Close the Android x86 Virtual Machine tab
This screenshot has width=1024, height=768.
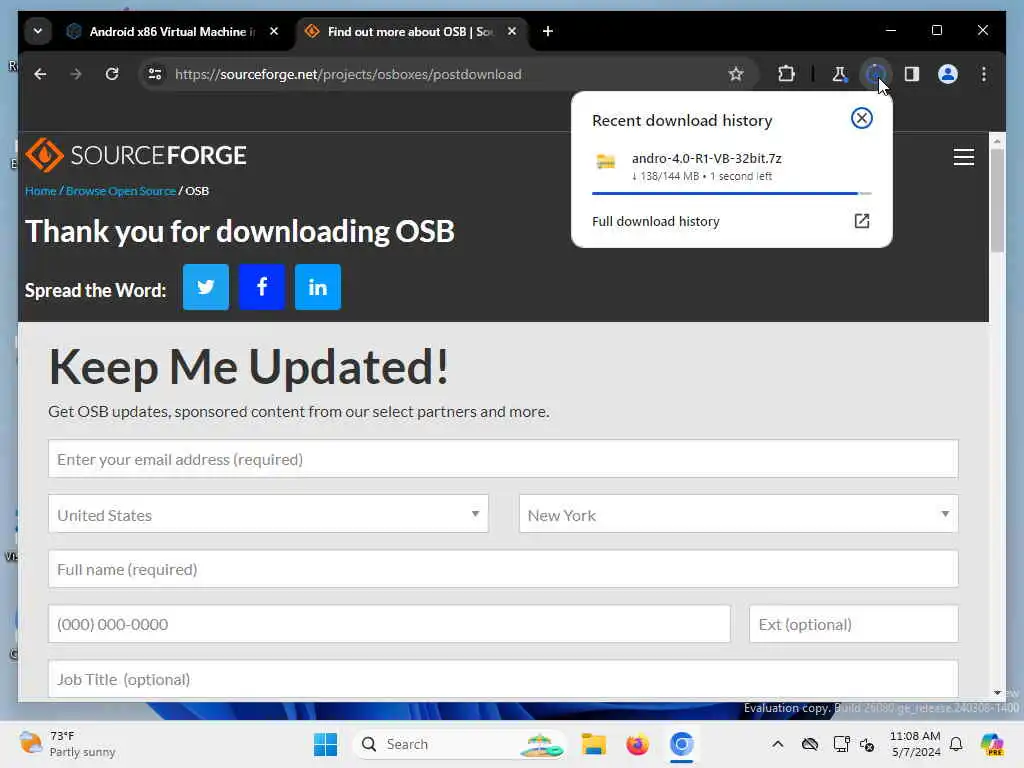pyautogui.click(x=274, y=31)
